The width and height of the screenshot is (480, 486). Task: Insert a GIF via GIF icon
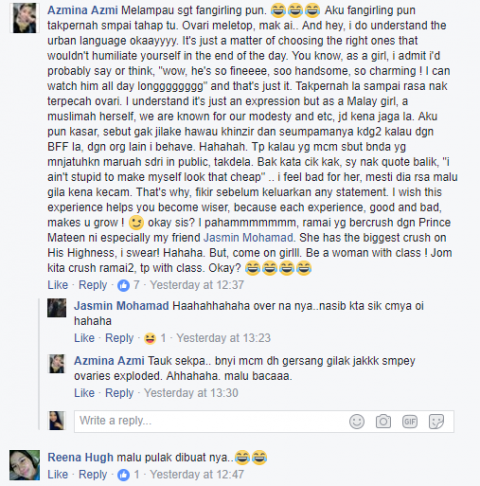pos(410,422)
